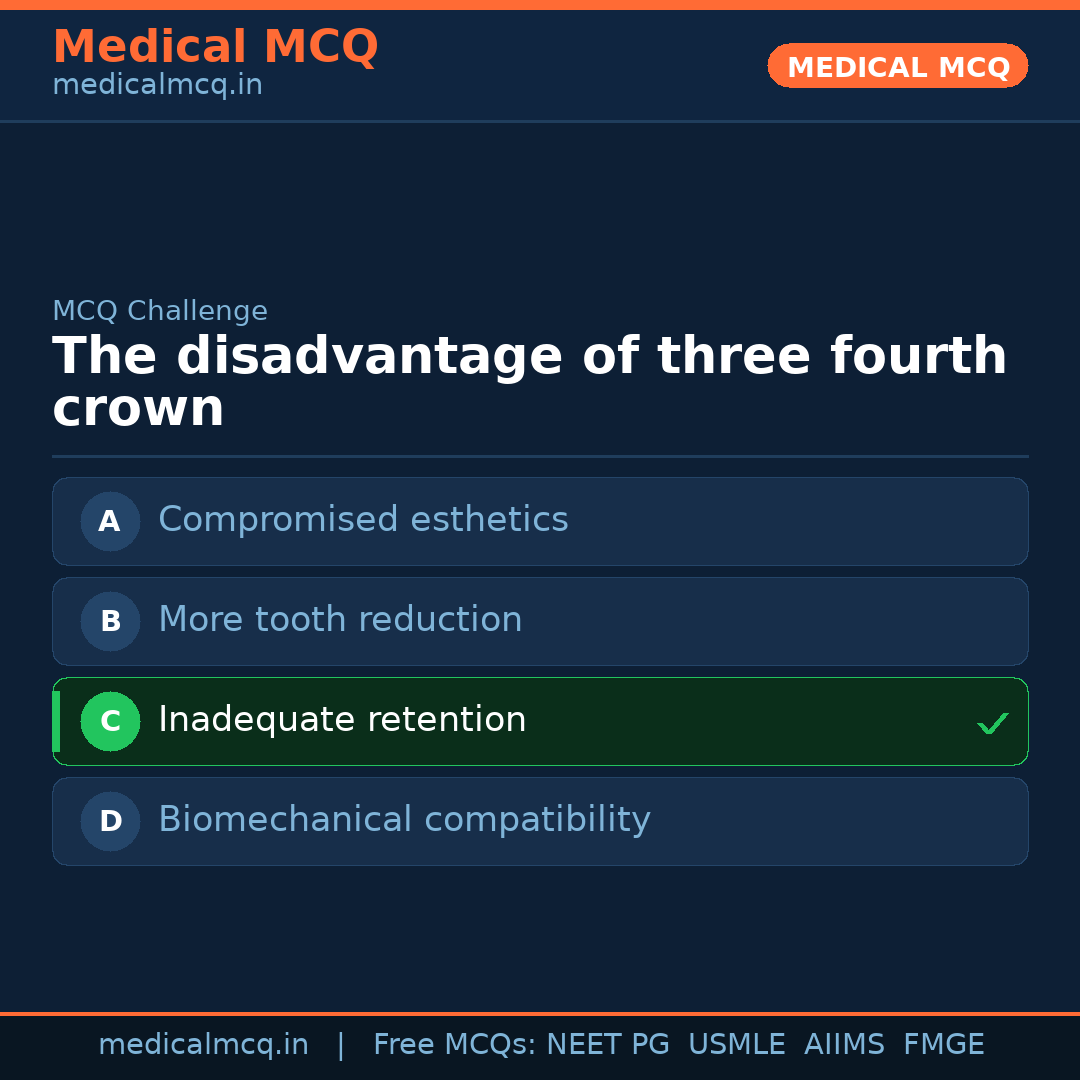Select AIIMS in the footer
This screenshot has width=1080, height=1080.
(x=844, y=1045)
